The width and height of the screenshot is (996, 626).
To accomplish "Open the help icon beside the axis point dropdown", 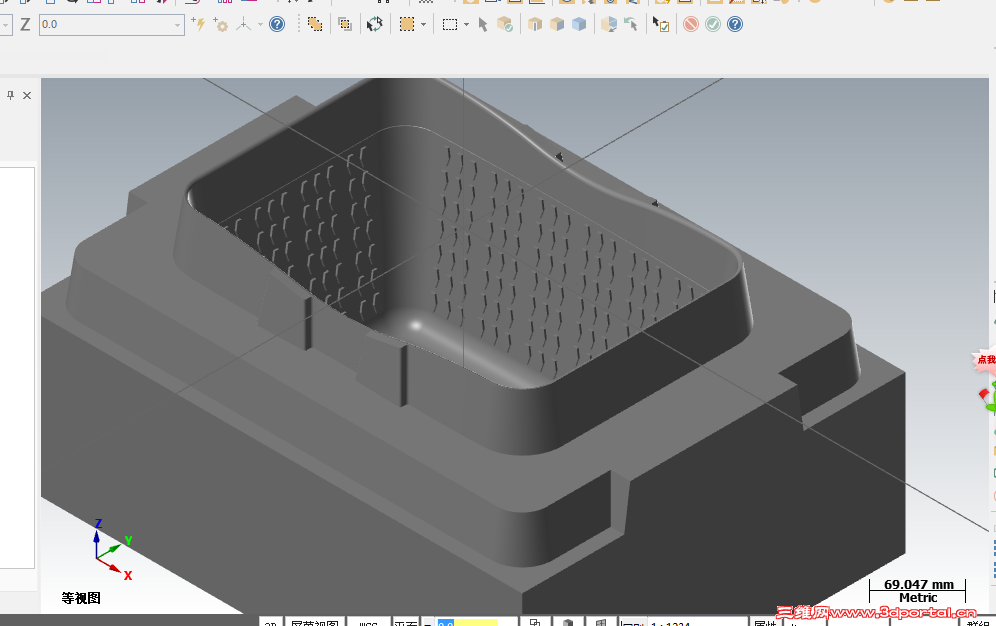I will pos(277,24).
